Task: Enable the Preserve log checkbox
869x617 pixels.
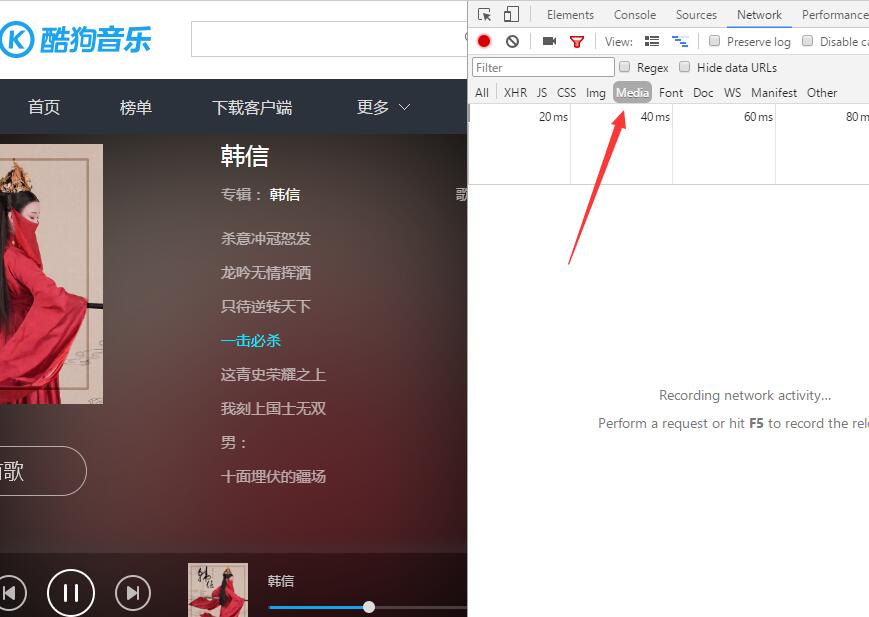Action: pos(714,41)
